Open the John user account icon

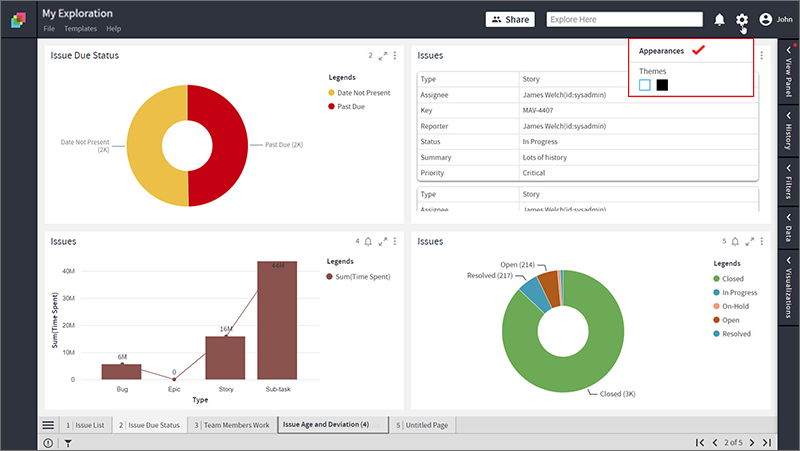(x=765, y=19)
